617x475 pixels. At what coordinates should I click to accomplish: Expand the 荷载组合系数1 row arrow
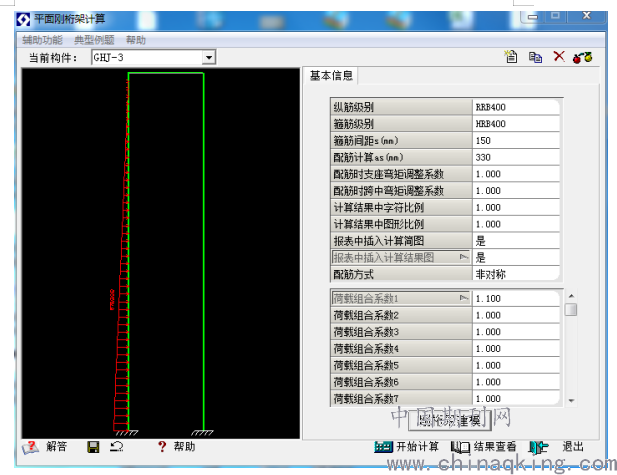[x=463, y=298]
